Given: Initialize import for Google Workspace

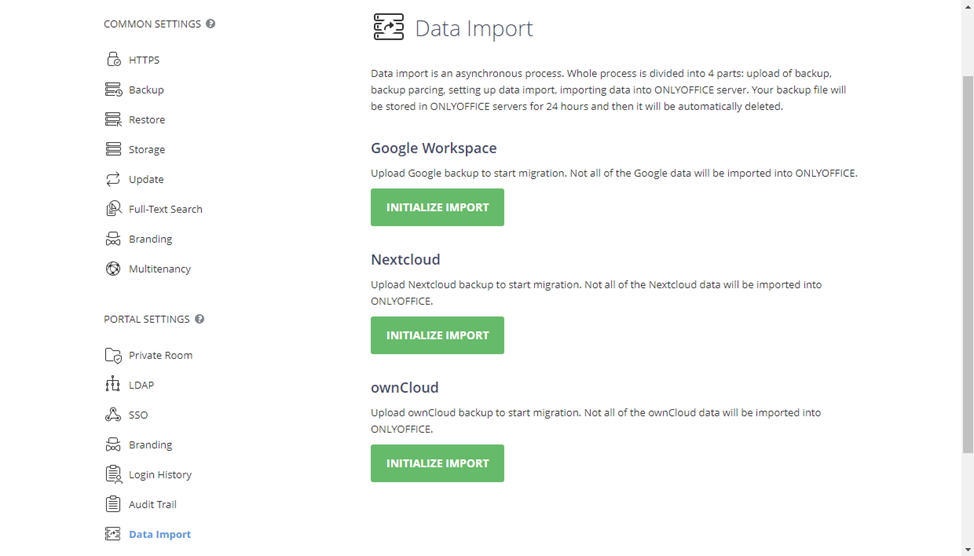Looking at the screenshot, I should [437, 207].
